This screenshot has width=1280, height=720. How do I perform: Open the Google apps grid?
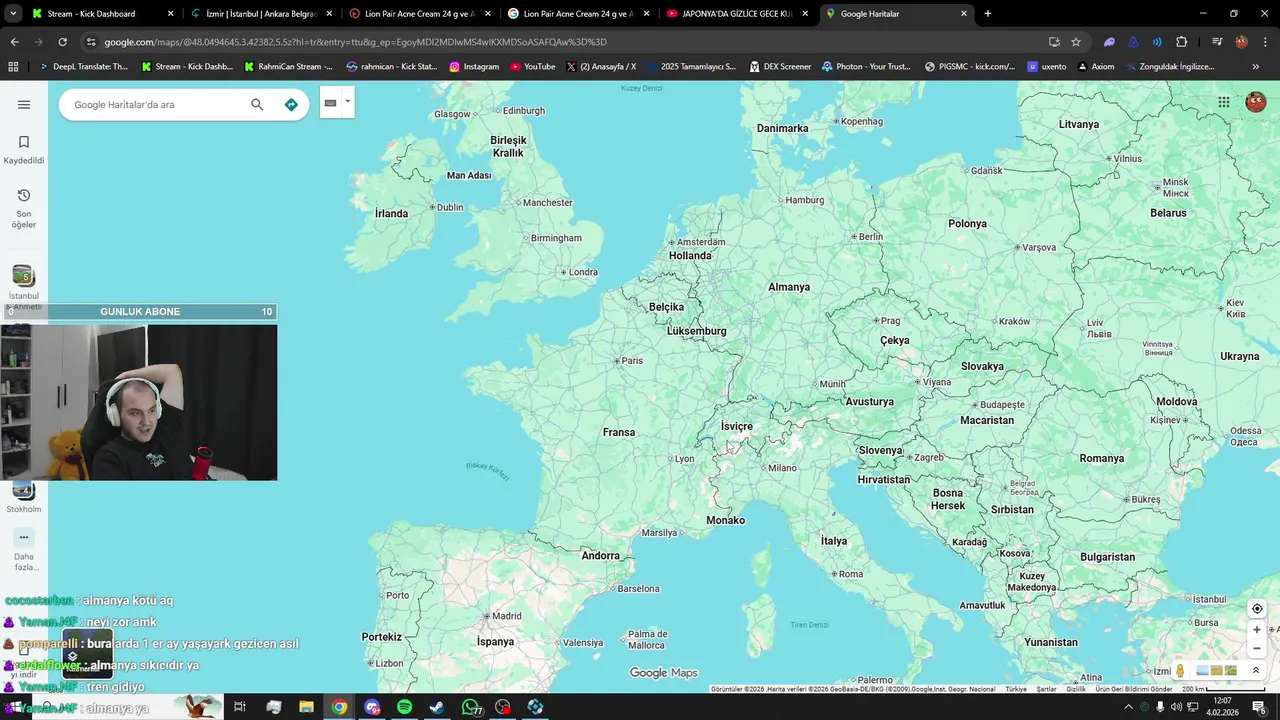coord(1224,102)
